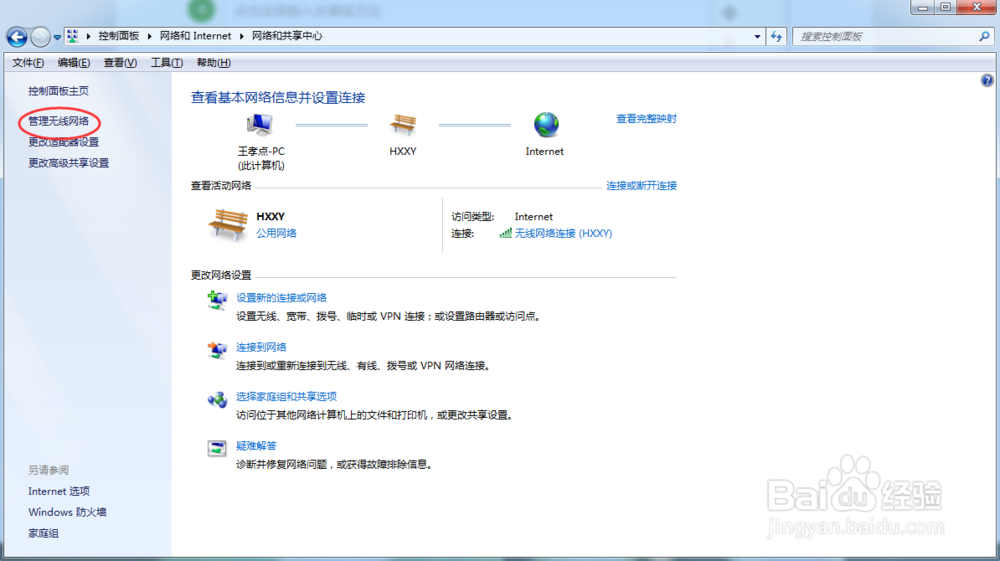The image size is (1000, 561).
Task: Open 无线网络连接 (HXXY) link
Action: (x=563, y=233)
